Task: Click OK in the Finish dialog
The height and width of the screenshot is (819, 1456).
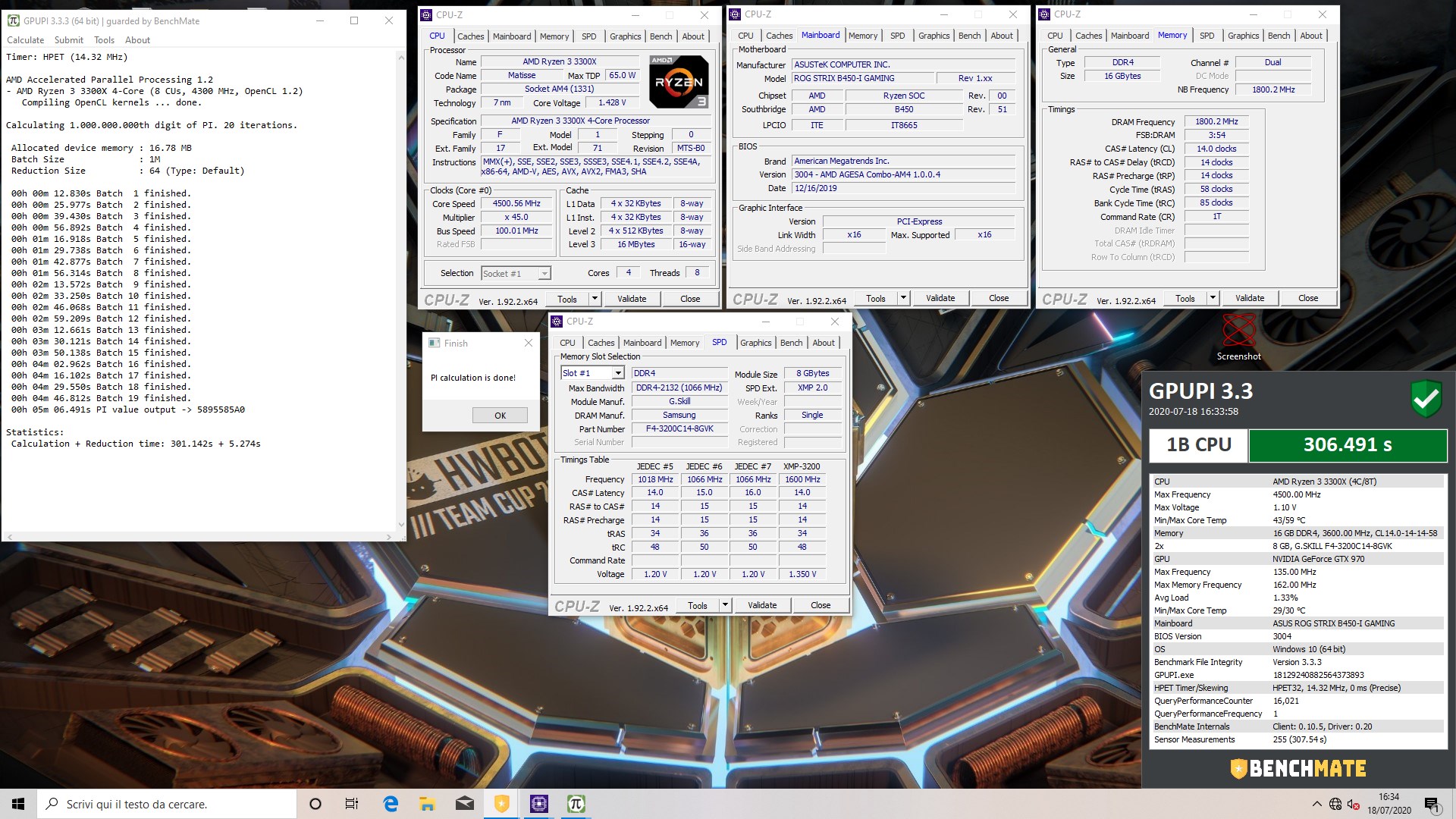Action: (x=500, y=416)
